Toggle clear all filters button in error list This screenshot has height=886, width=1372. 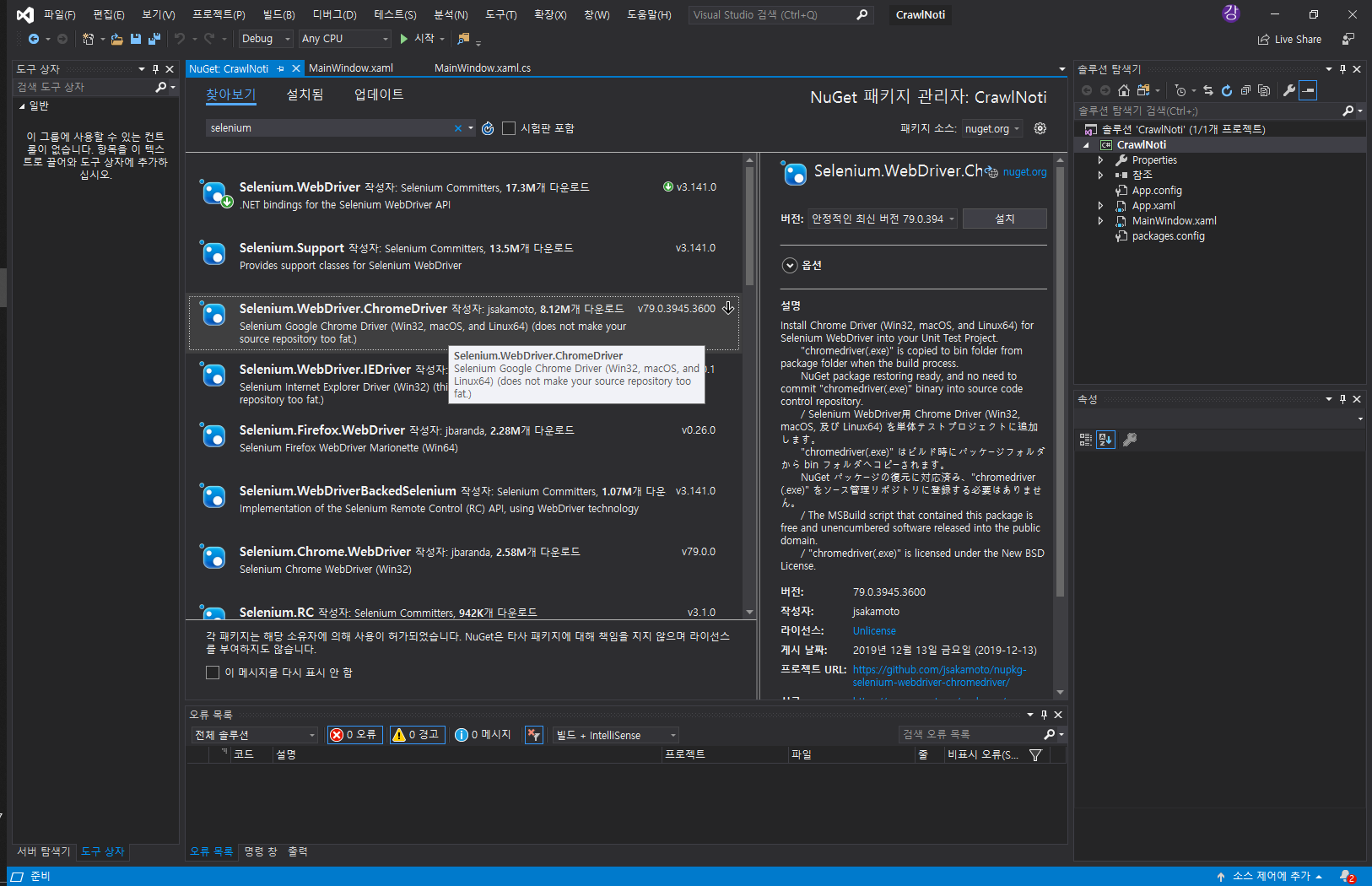coord(533,735)
